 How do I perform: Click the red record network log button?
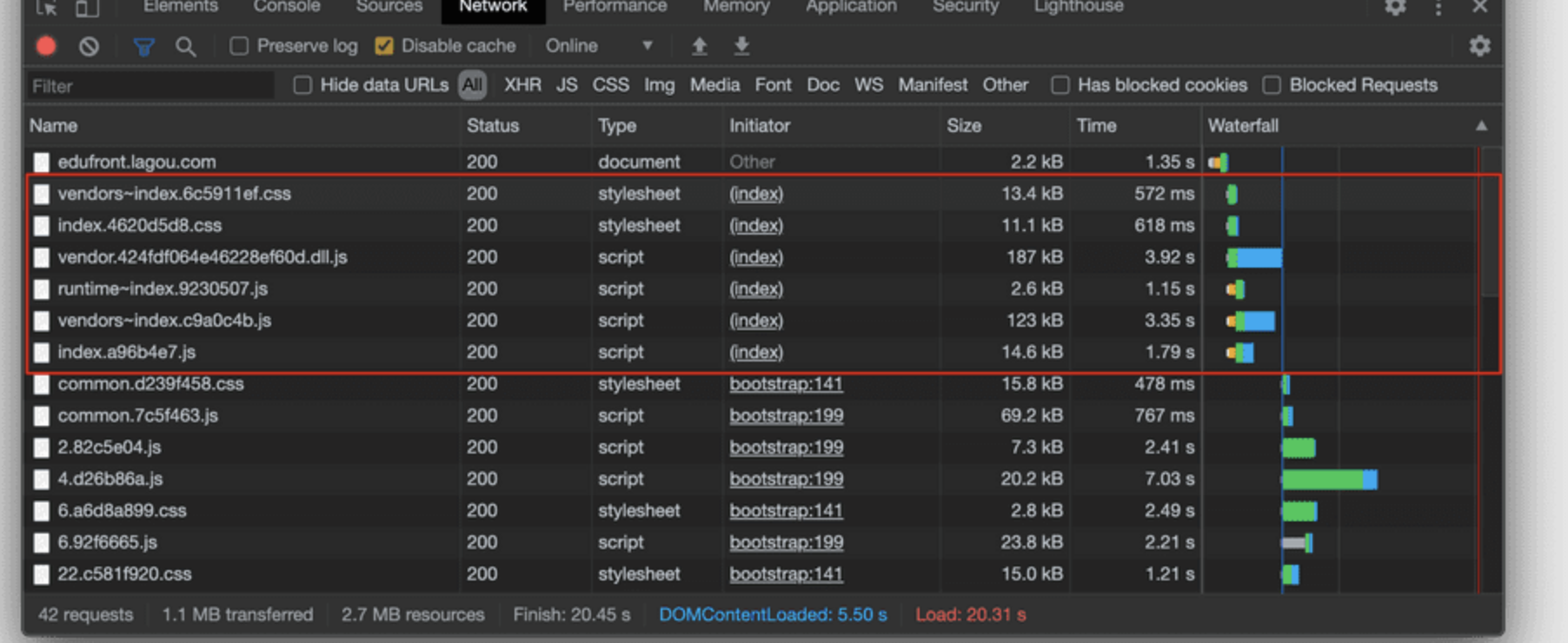46,46
